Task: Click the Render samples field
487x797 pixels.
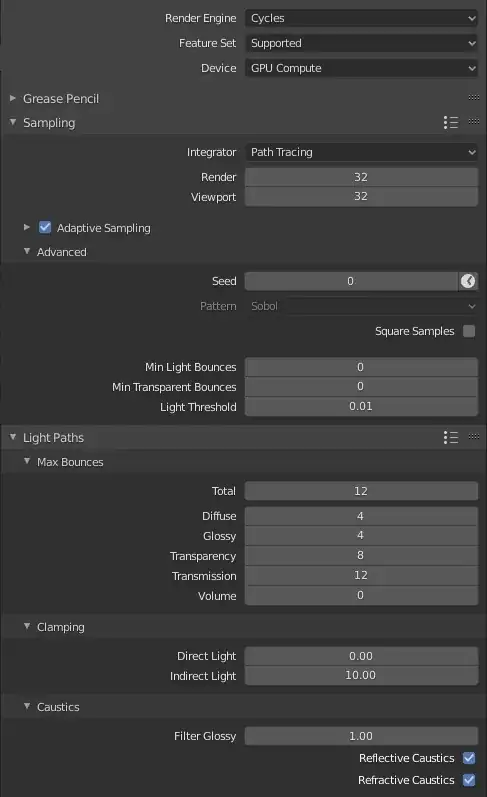Action: [361, 177]
